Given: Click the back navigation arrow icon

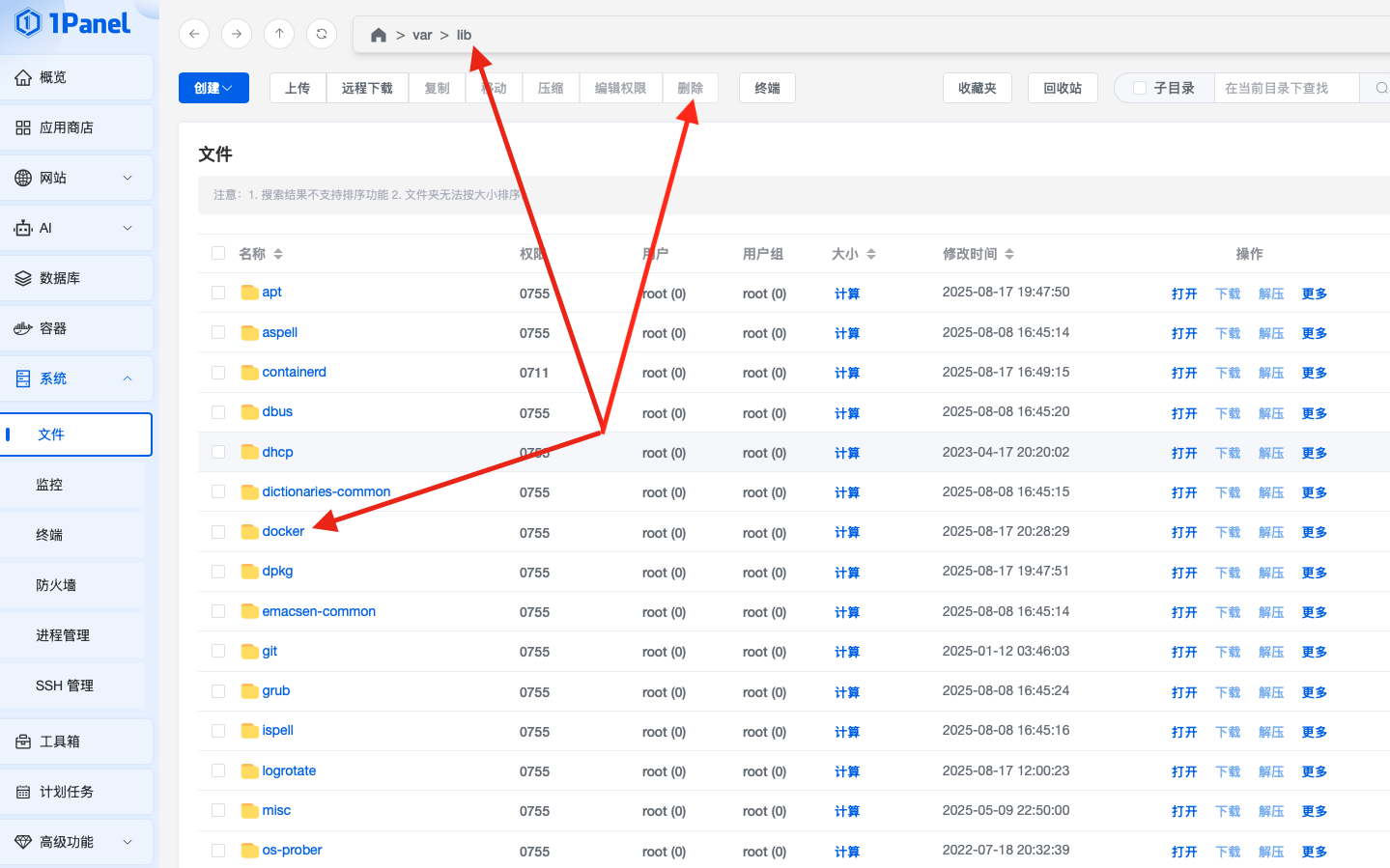Looking at the screenshot, I should point(194,34).
